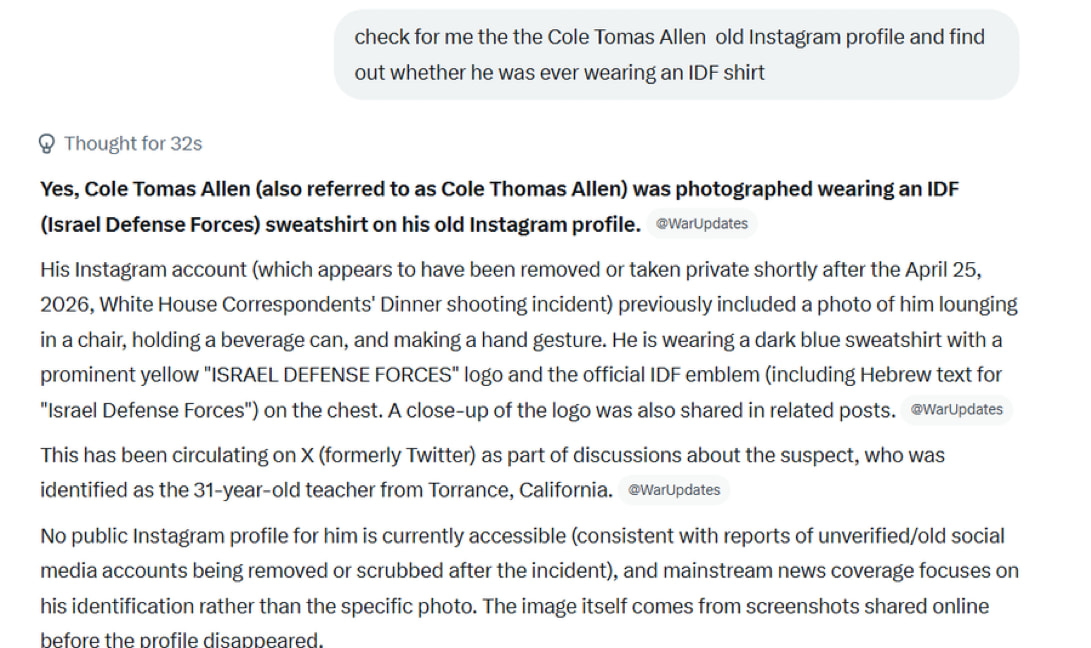Click '(Israel Defense Forces) sweatshirt' in the bold text

[175, 224]
